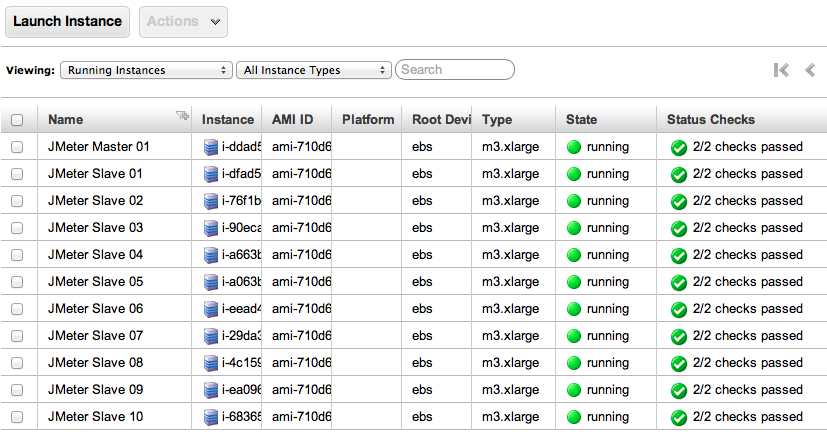This screenshot has width=827, height=440.
Task: Sort by the Type column header
Action: pyautogui.click(x=513, y=119)
